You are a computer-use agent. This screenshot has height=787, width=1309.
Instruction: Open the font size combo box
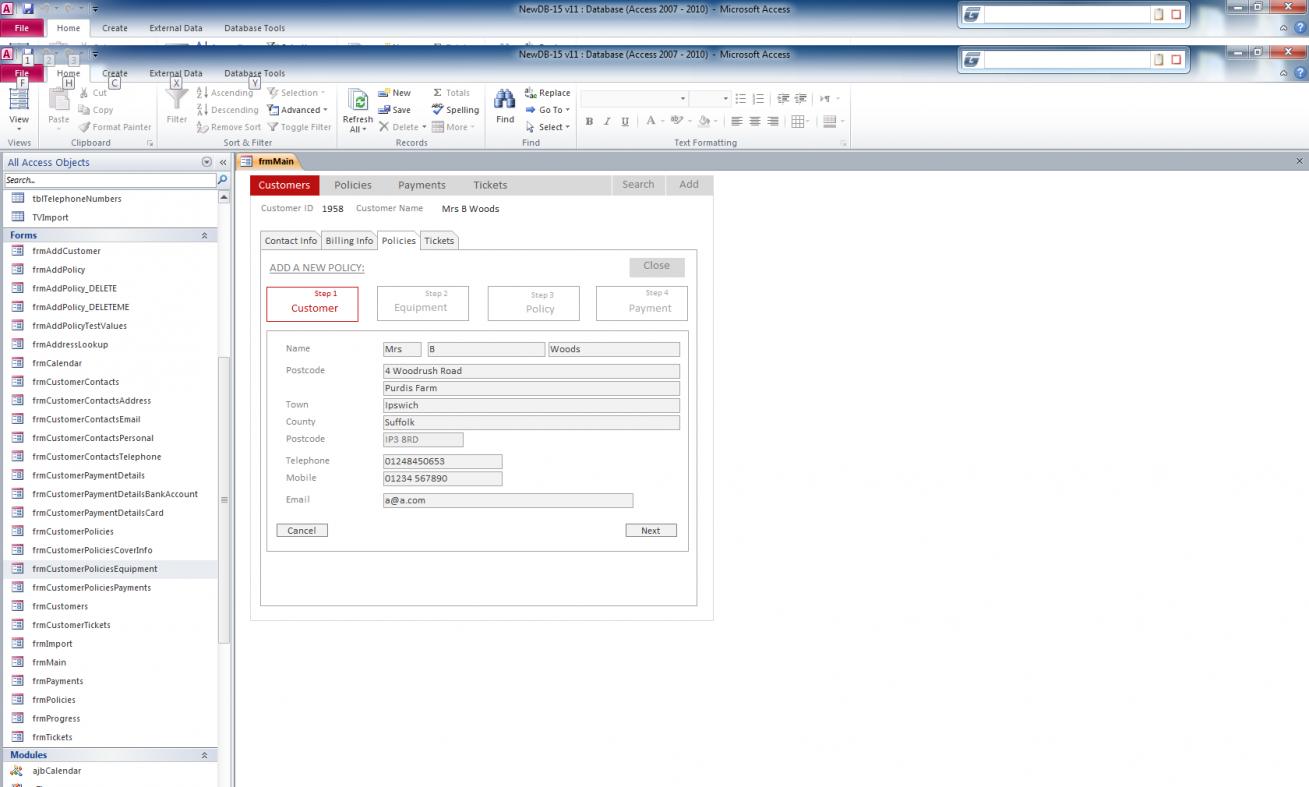tap(711, 99)
